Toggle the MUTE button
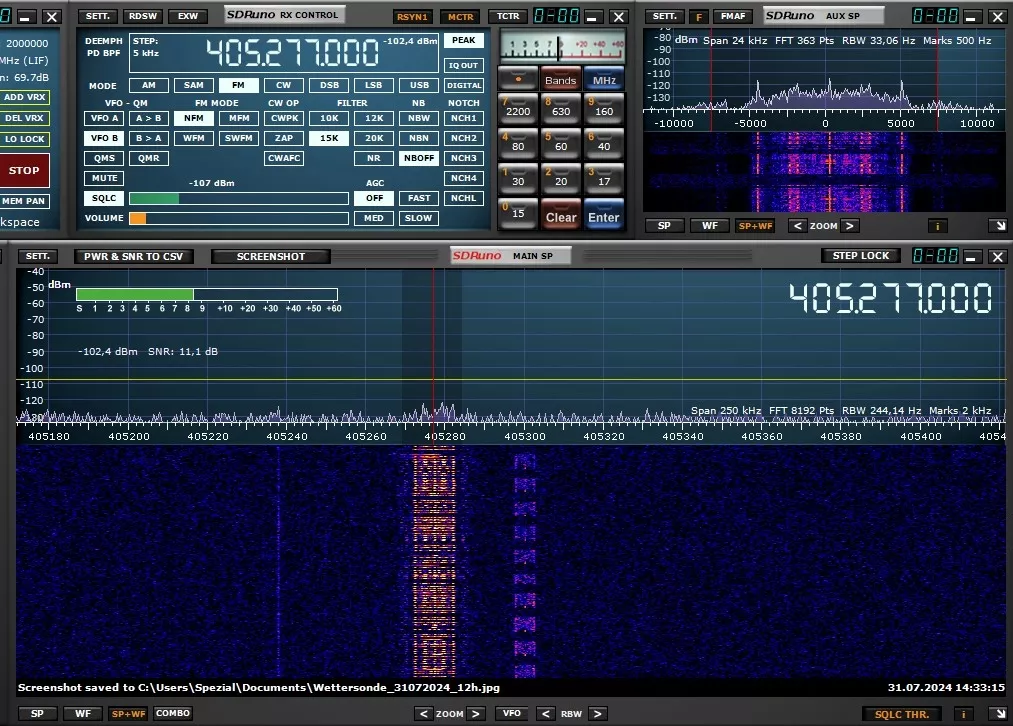The image size is (1013, 726). point(104,178)
